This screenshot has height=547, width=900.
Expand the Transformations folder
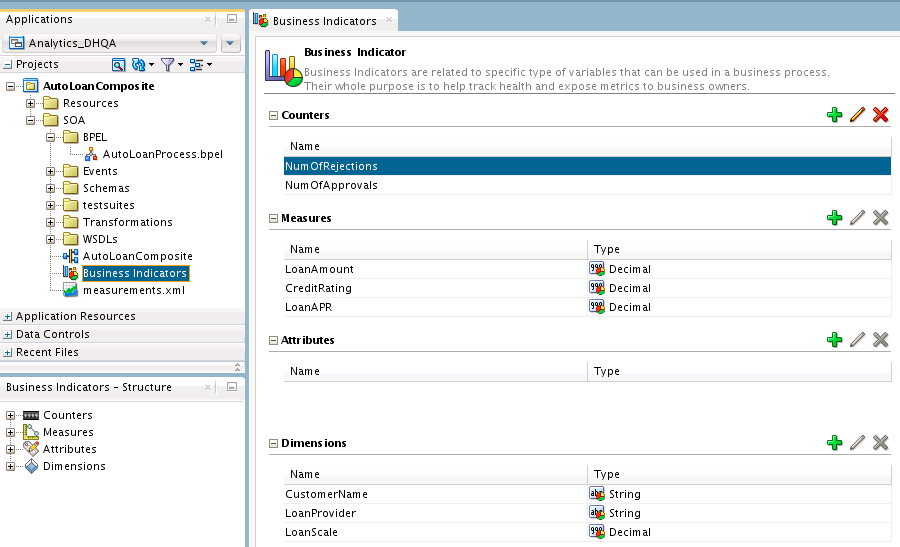(51, 222)
